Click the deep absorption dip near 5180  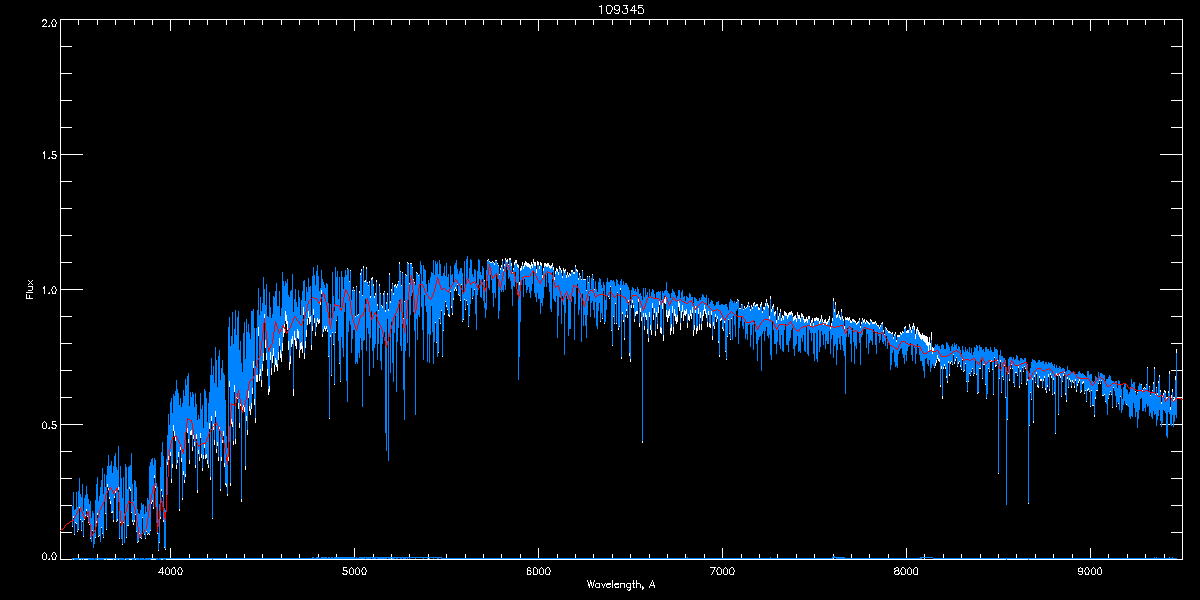pos(388,457)
